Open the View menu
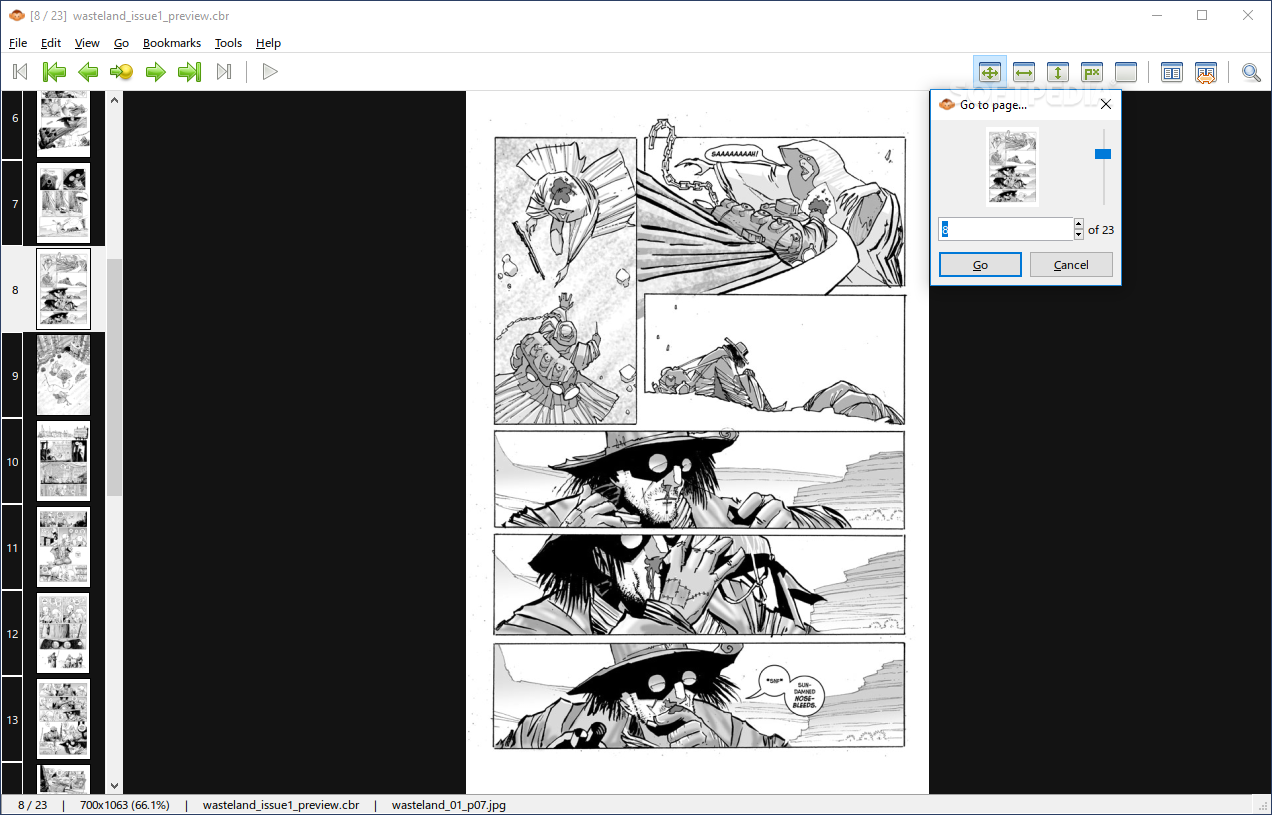Screen dimensions: 1272x815 point(87,43)
